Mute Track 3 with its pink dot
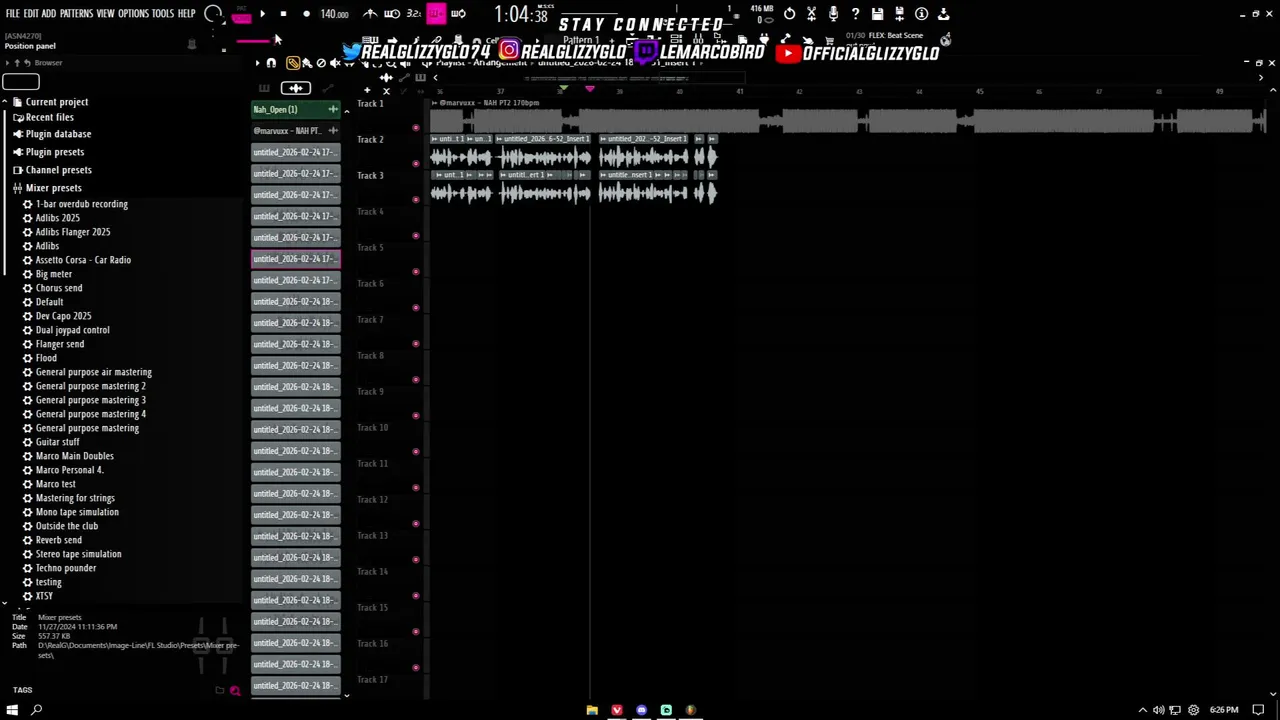This screenshot has height=720, width=1280. pyautogui.click(x=416, y=200)
